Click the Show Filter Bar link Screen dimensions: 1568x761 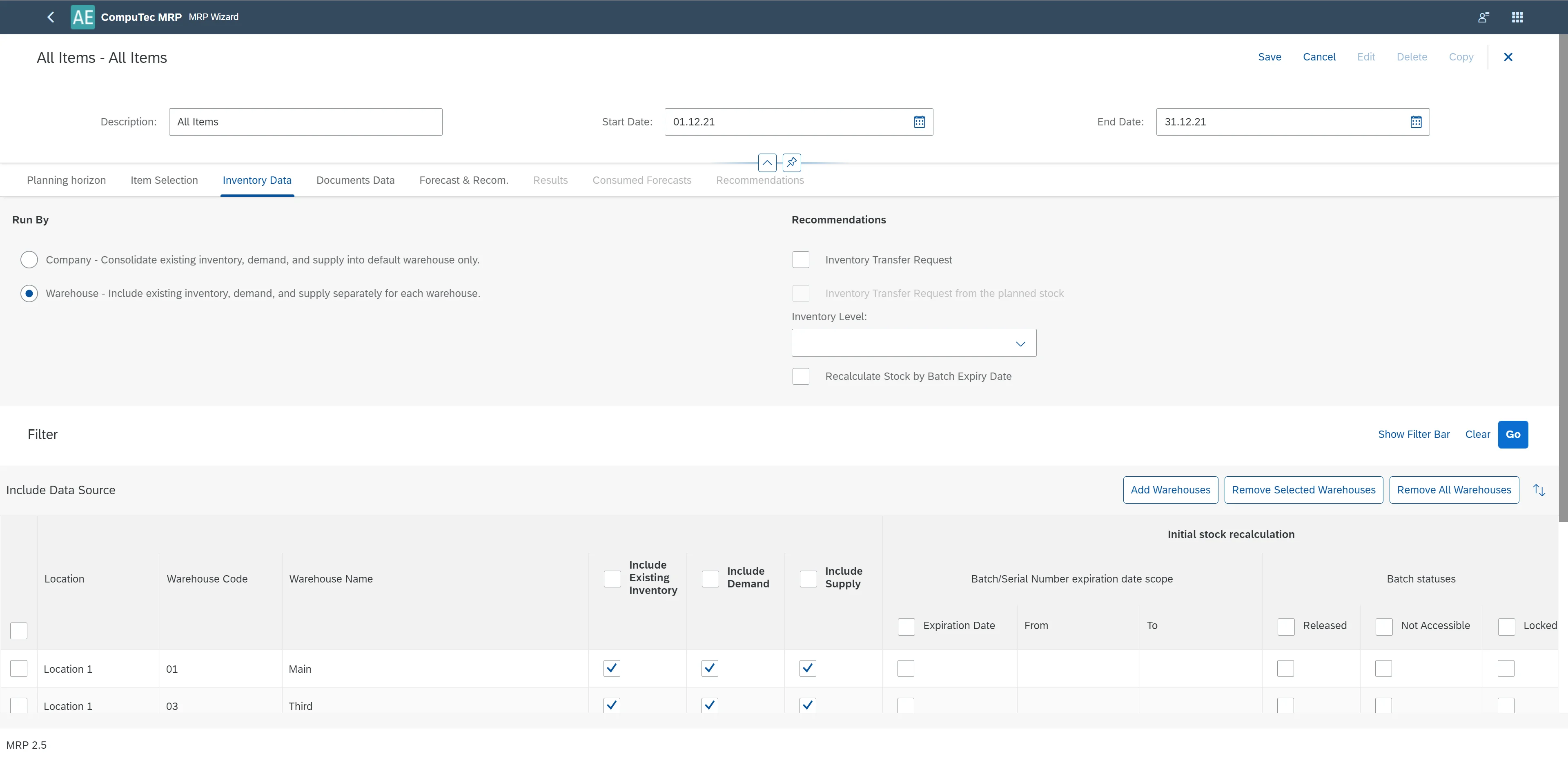click(x=1413, y=434)
